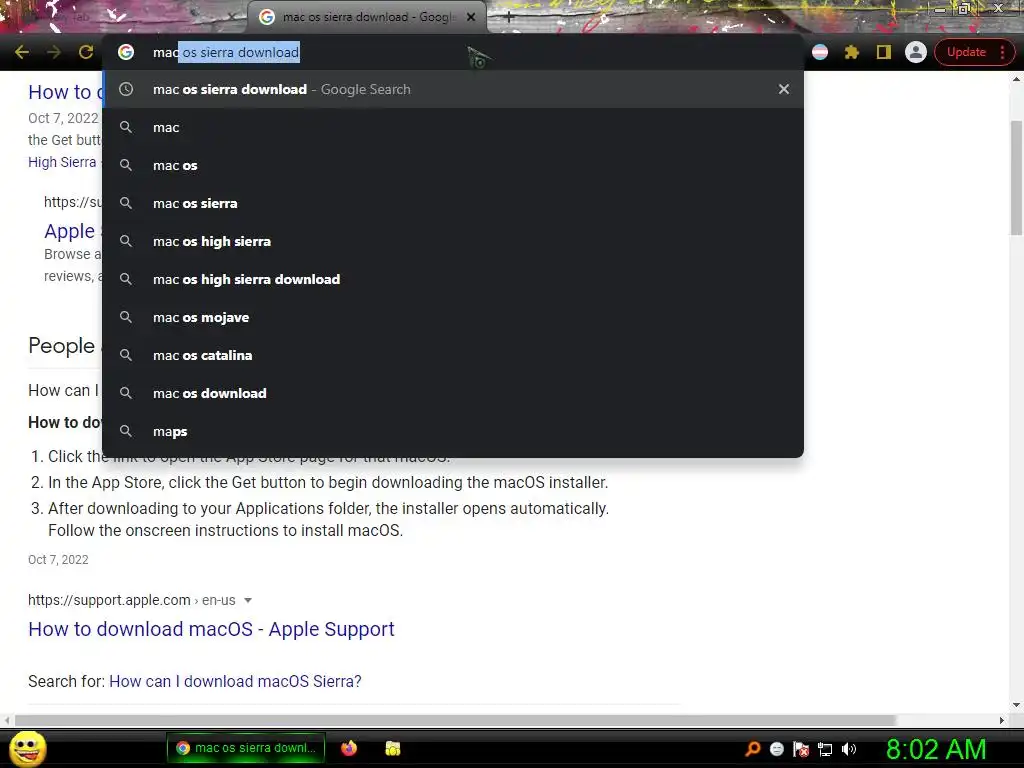The image size is (1024, 768).
Task: Click the red Update button
Action: pyautogui.click(x=967, y=52)
